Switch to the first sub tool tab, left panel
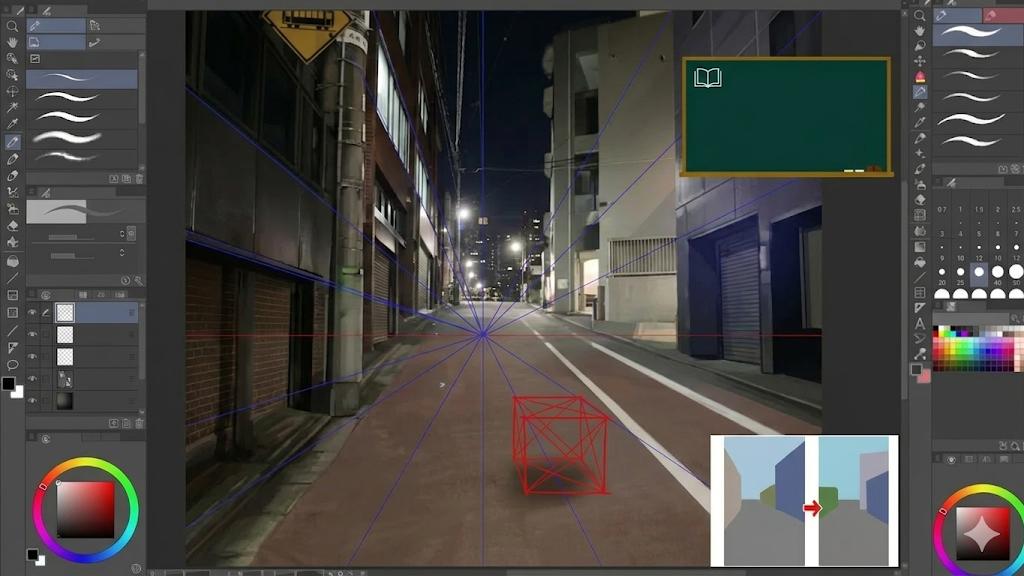The width and height of the screenshot is (1024, 576). pos(57,26)
